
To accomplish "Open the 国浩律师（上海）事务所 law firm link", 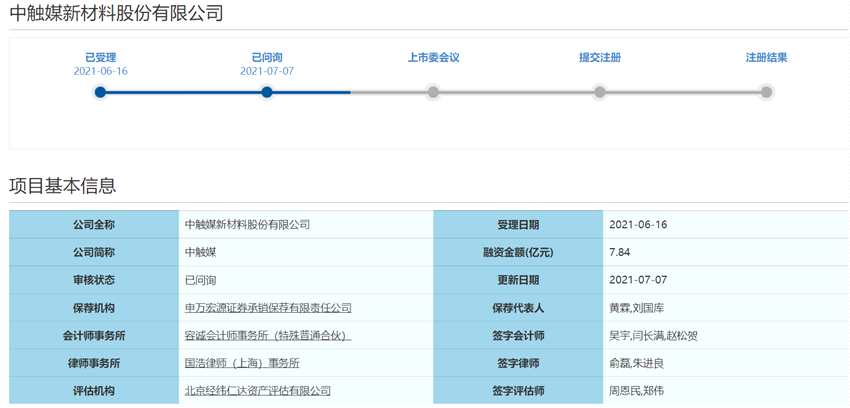I will (242, 364).
